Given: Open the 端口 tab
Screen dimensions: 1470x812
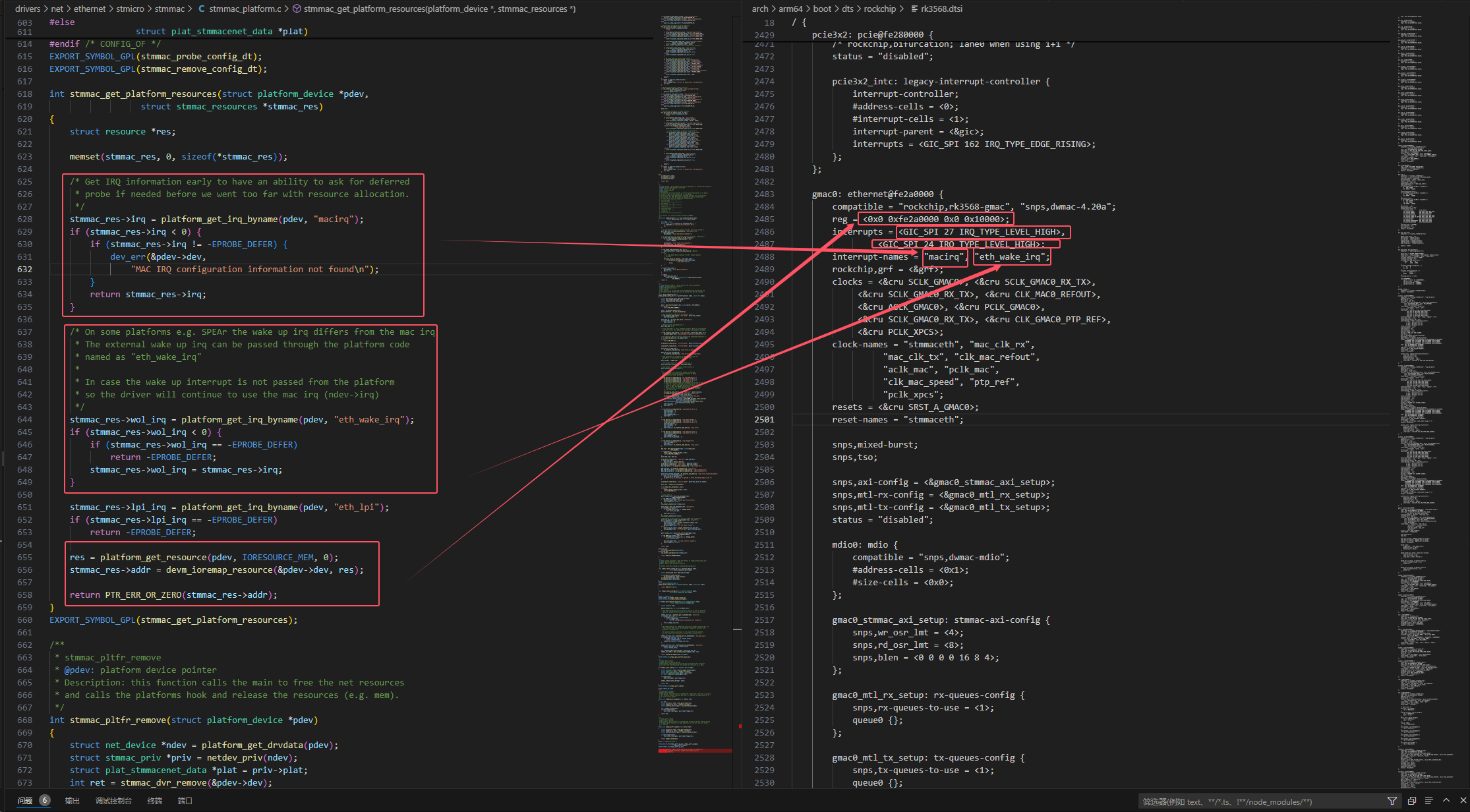Looking at the screenshot, I should pyautogui.click(x=185, y=801).
